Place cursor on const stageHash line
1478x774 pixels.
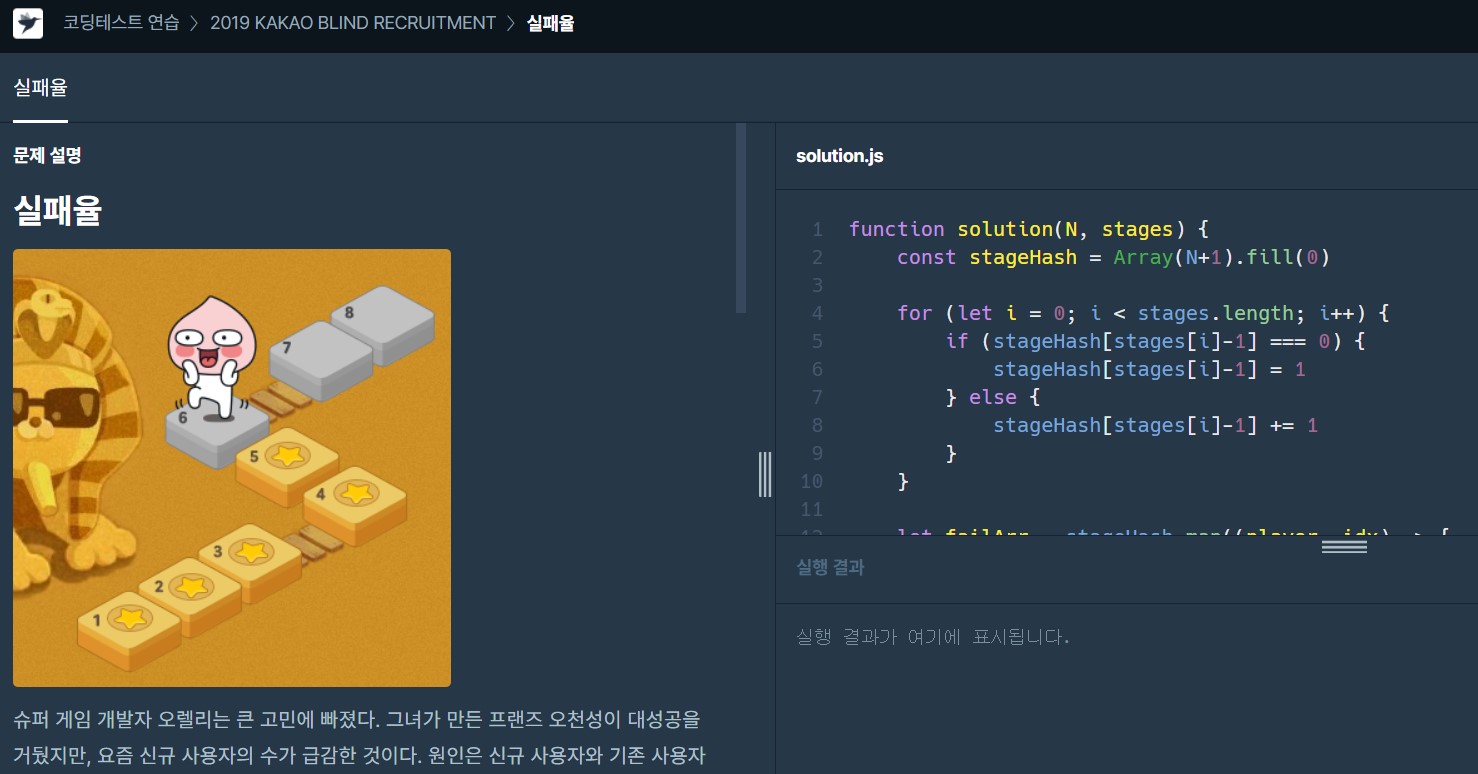(1114, 257)
